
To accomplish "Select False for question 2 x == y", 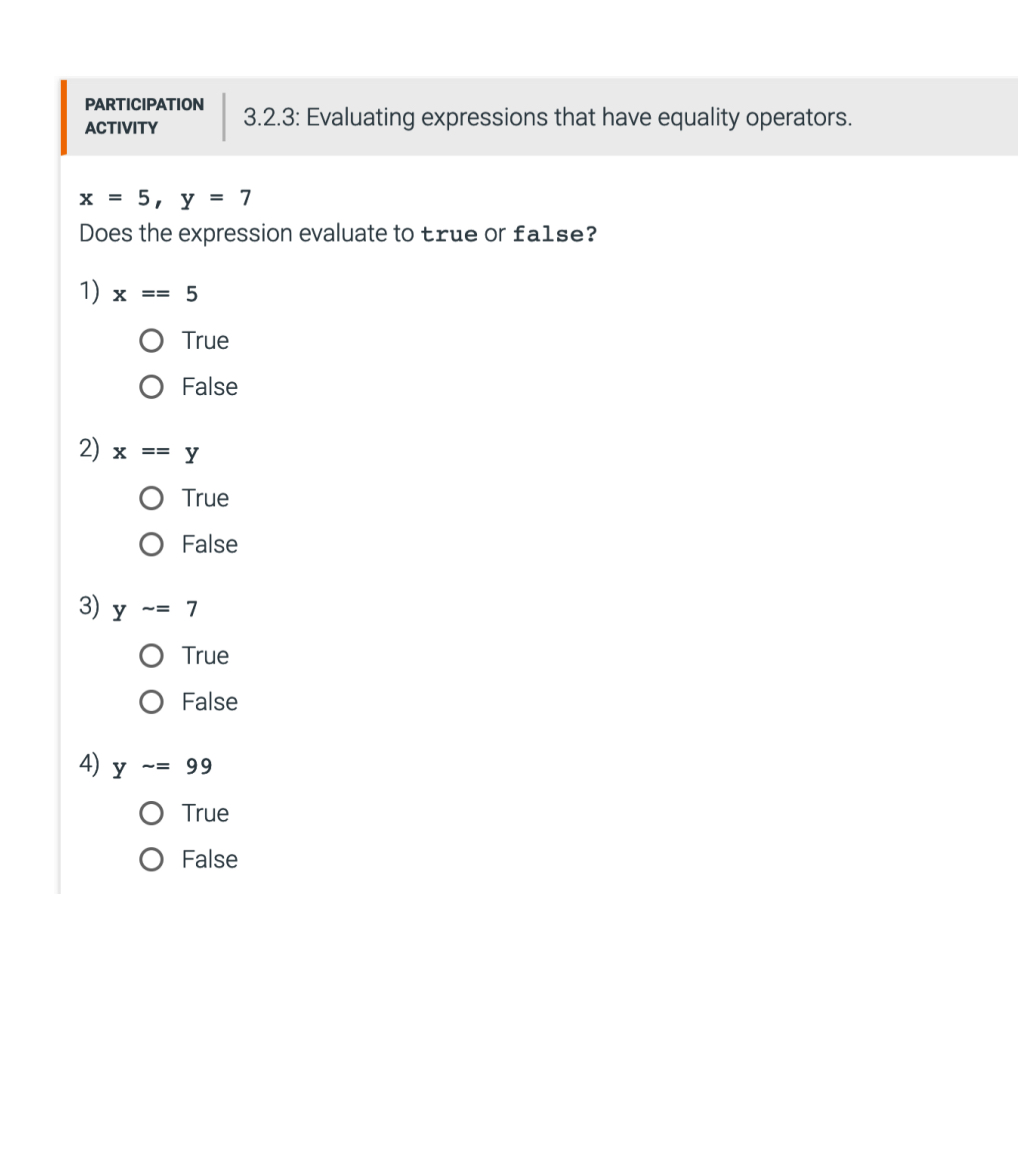I will [x=151, y=544].
